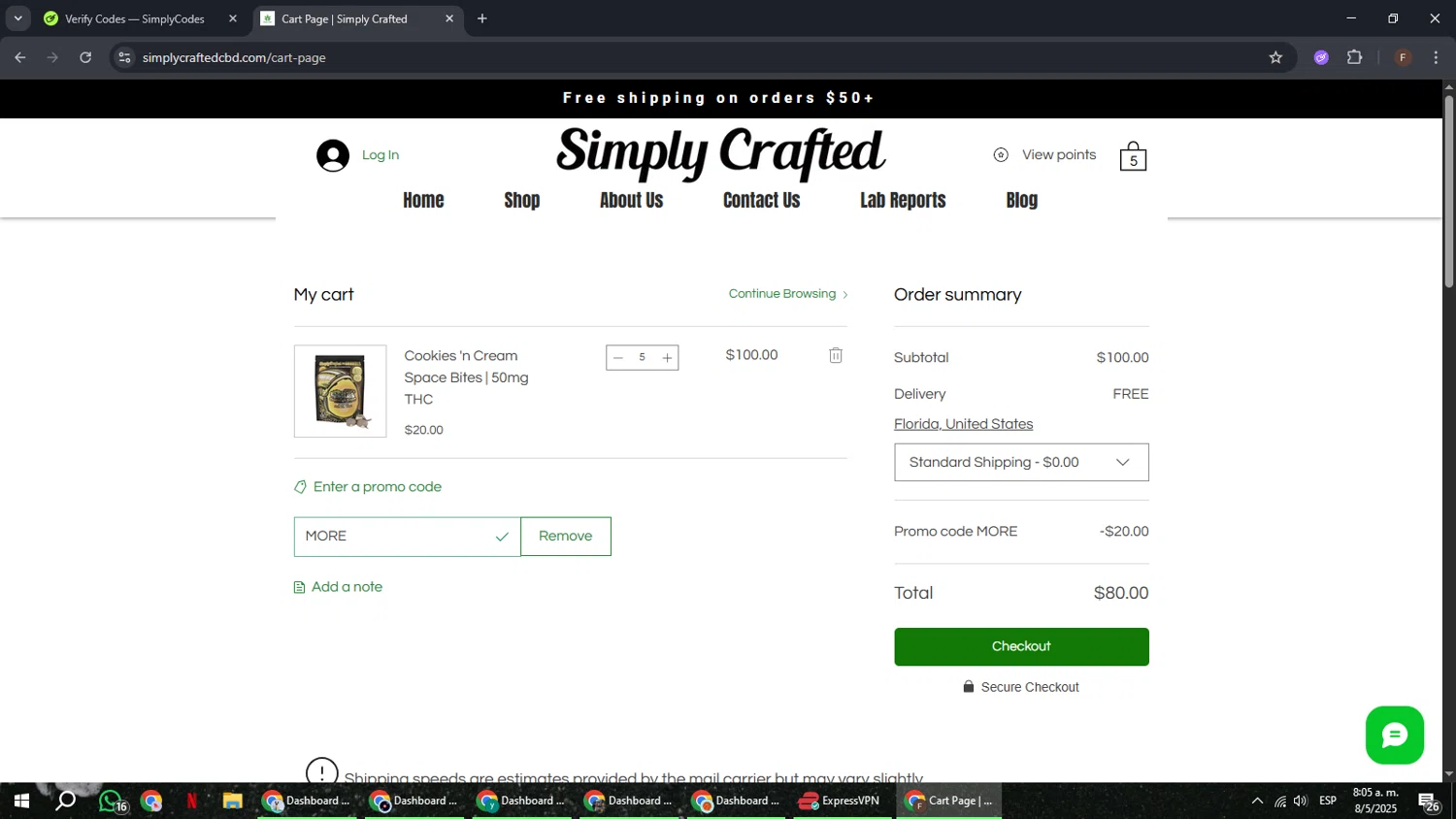Click the $80.00 total amount
The image size is (1456, 819).
click(x=1121, y=593)
